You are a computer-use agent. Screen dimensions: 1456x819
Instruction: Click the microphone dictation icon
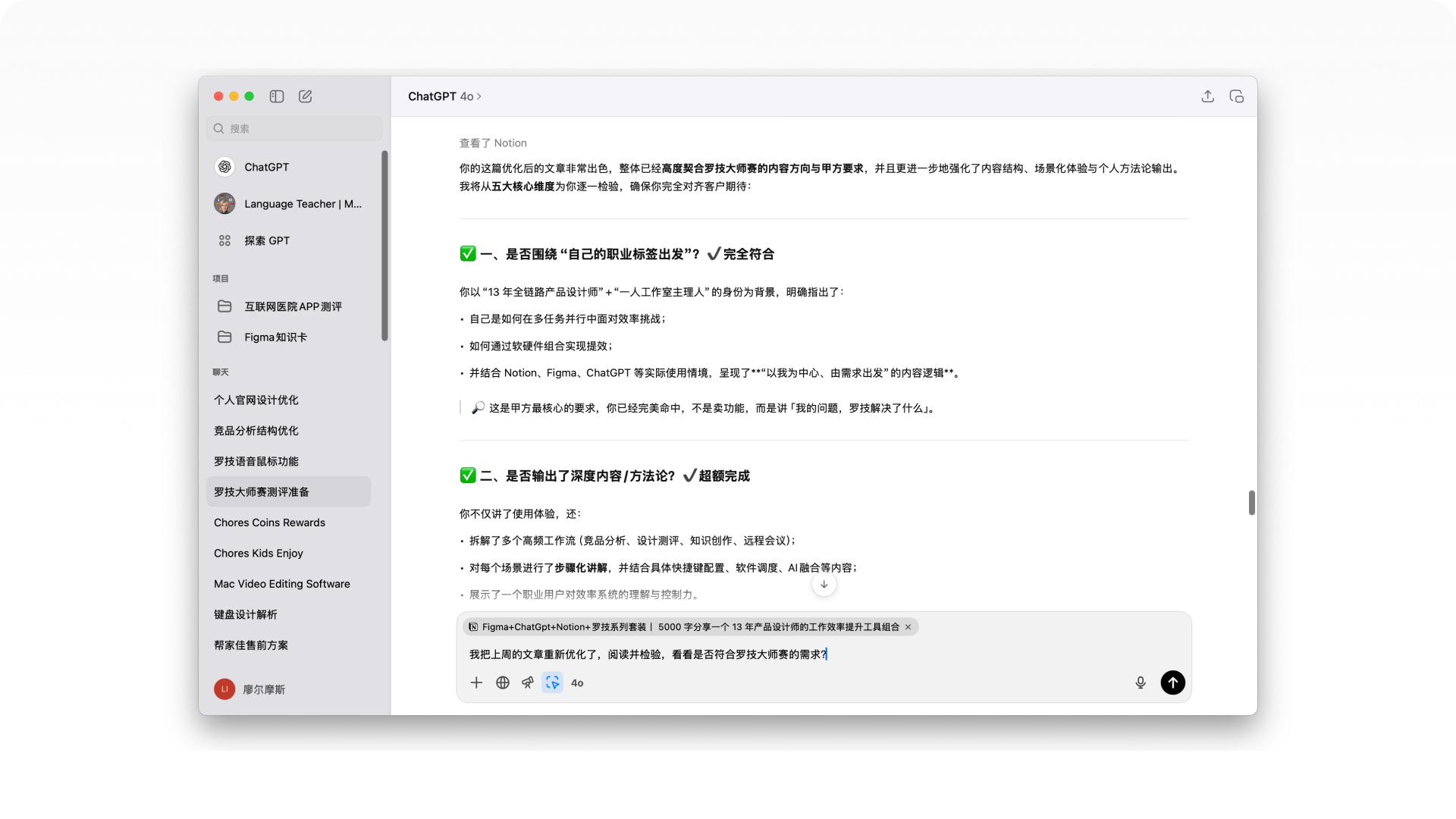(x=1141, y=682)
